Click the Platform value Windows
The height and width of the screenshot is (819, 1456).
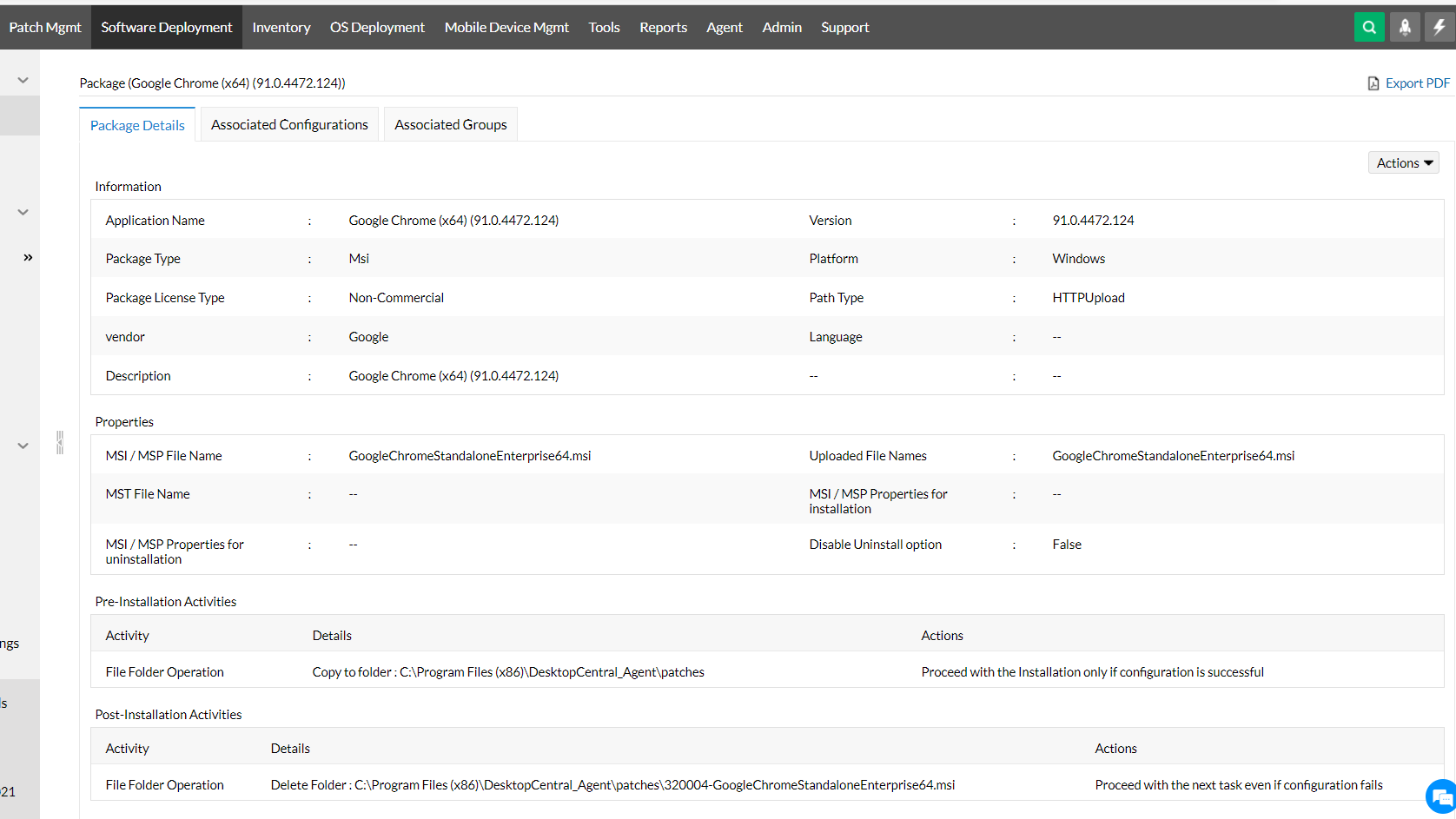tap(1079, 259)
